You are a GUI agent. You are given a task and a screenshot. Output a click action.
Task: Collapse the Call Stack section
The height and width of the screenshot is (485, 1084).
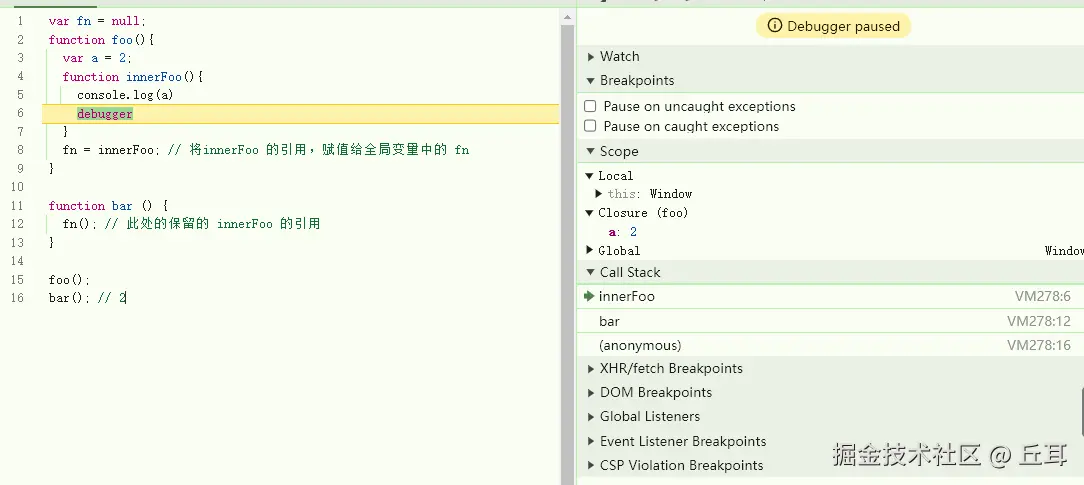coord(591,272)
